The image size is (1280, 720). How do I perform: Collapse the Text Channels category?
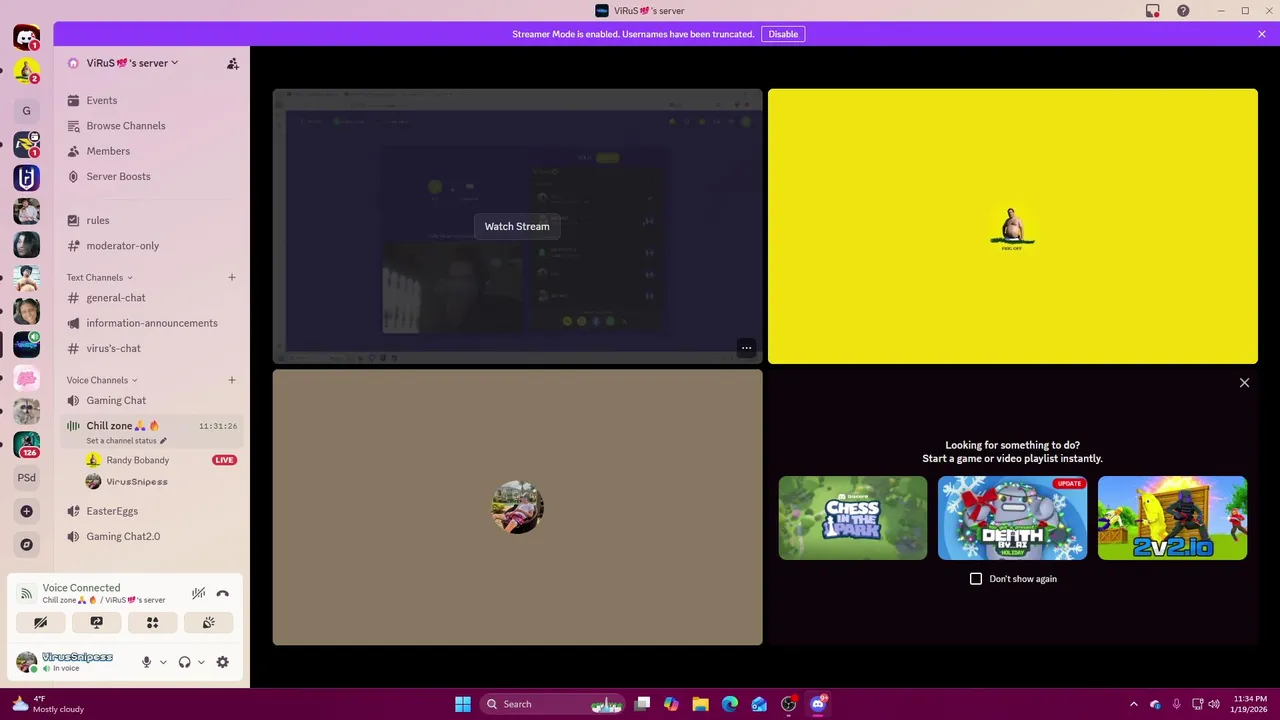tap(99, 277)
